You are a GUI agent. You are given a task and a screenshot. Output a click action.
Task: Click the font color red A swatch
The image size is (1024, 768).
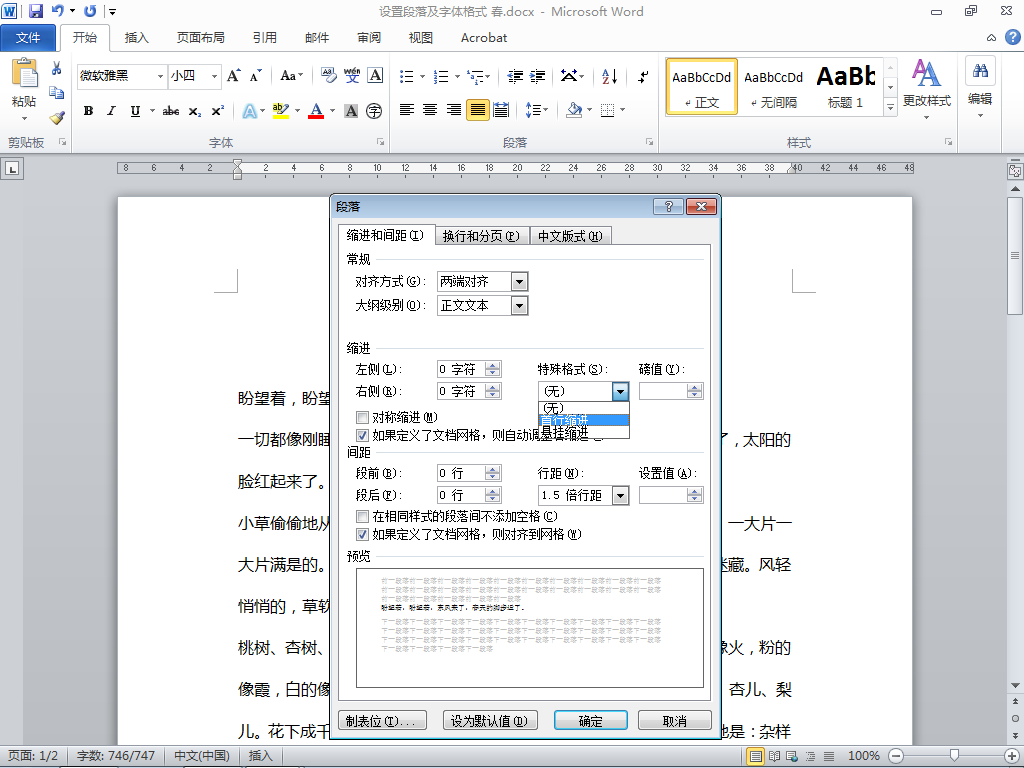tap(316, 111)
